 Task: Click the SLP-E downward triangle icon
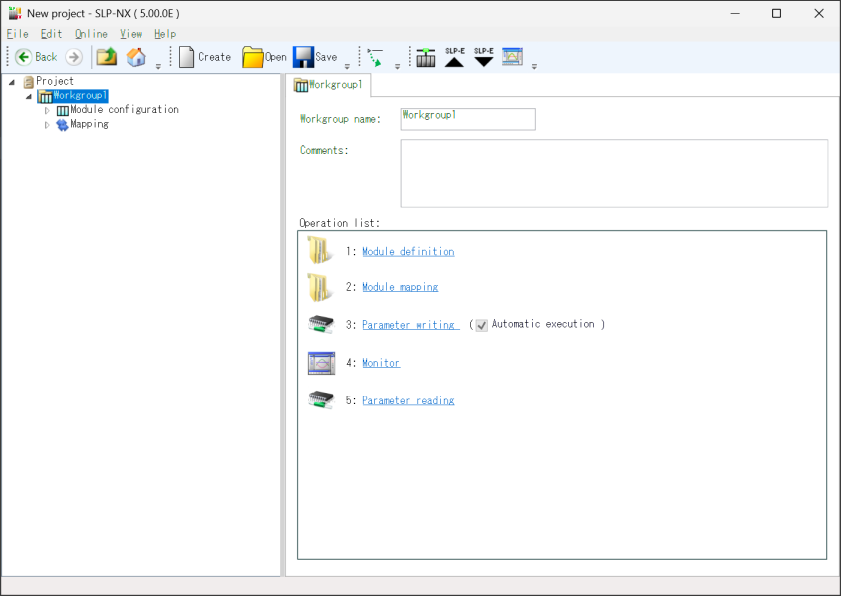click(484, 57)
